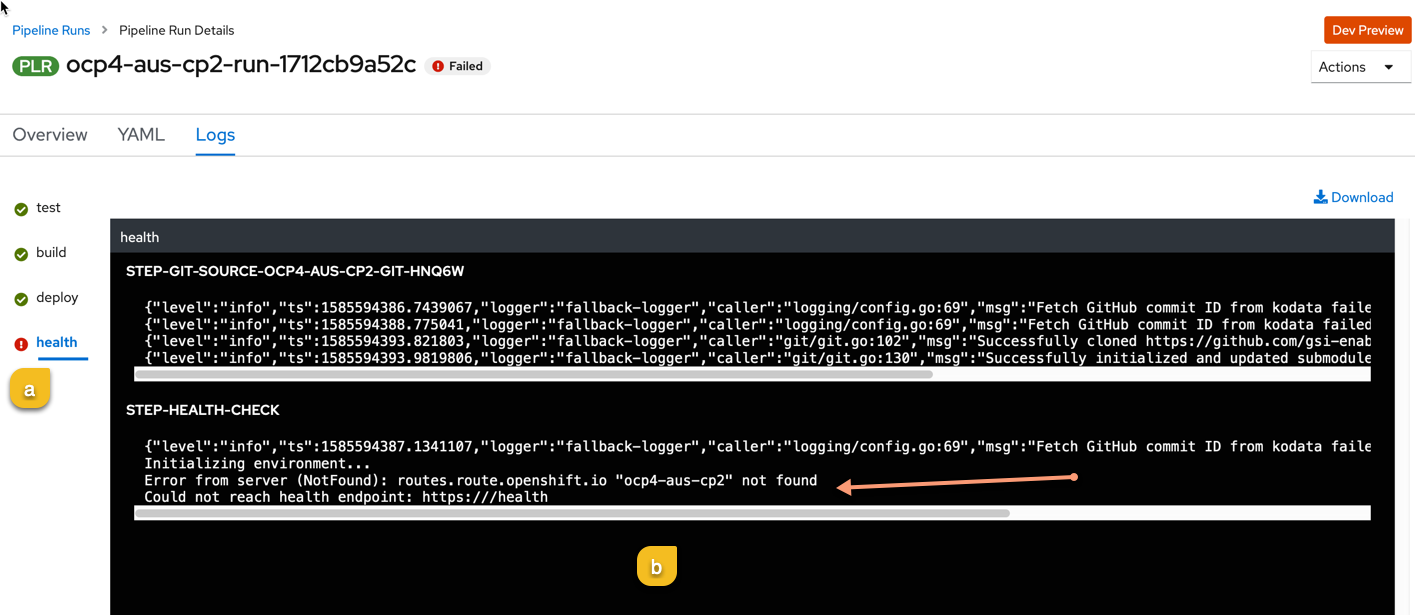Click the green checkmark beside deploy
Screen dimensions: 1415x615
tap(21, 298)
